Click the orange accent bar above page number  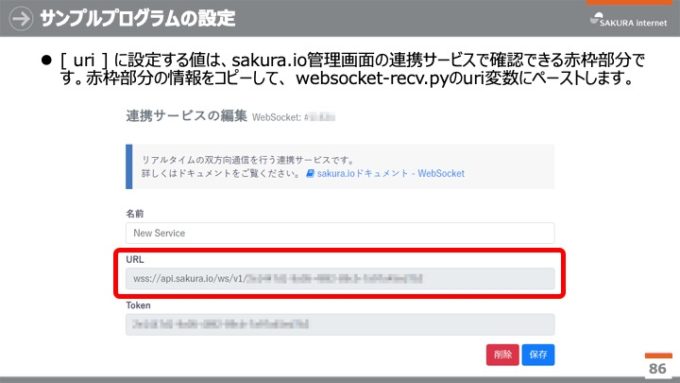[x=658, y=356]
